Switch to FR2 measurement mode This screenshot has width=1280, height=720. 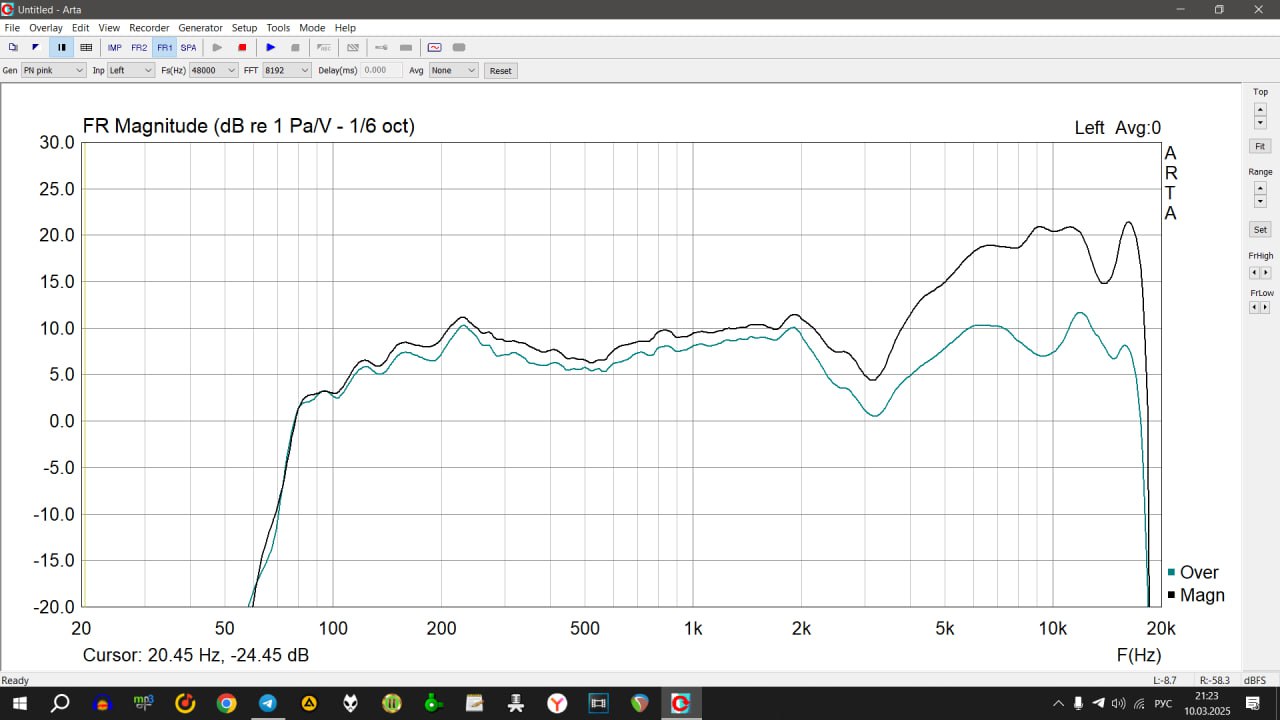(x=139, y=47)
